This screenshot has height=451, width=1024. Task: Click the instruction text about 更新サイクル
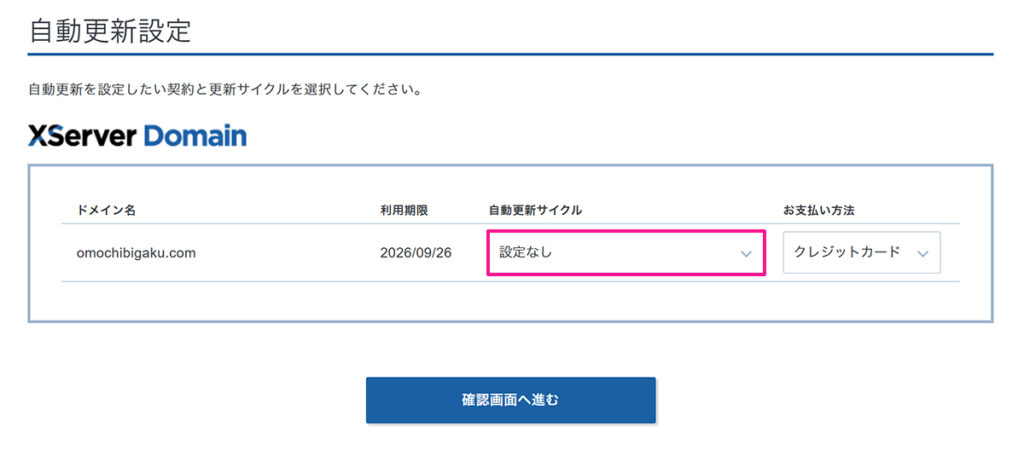pyautogui.click(x=225, y=90)
